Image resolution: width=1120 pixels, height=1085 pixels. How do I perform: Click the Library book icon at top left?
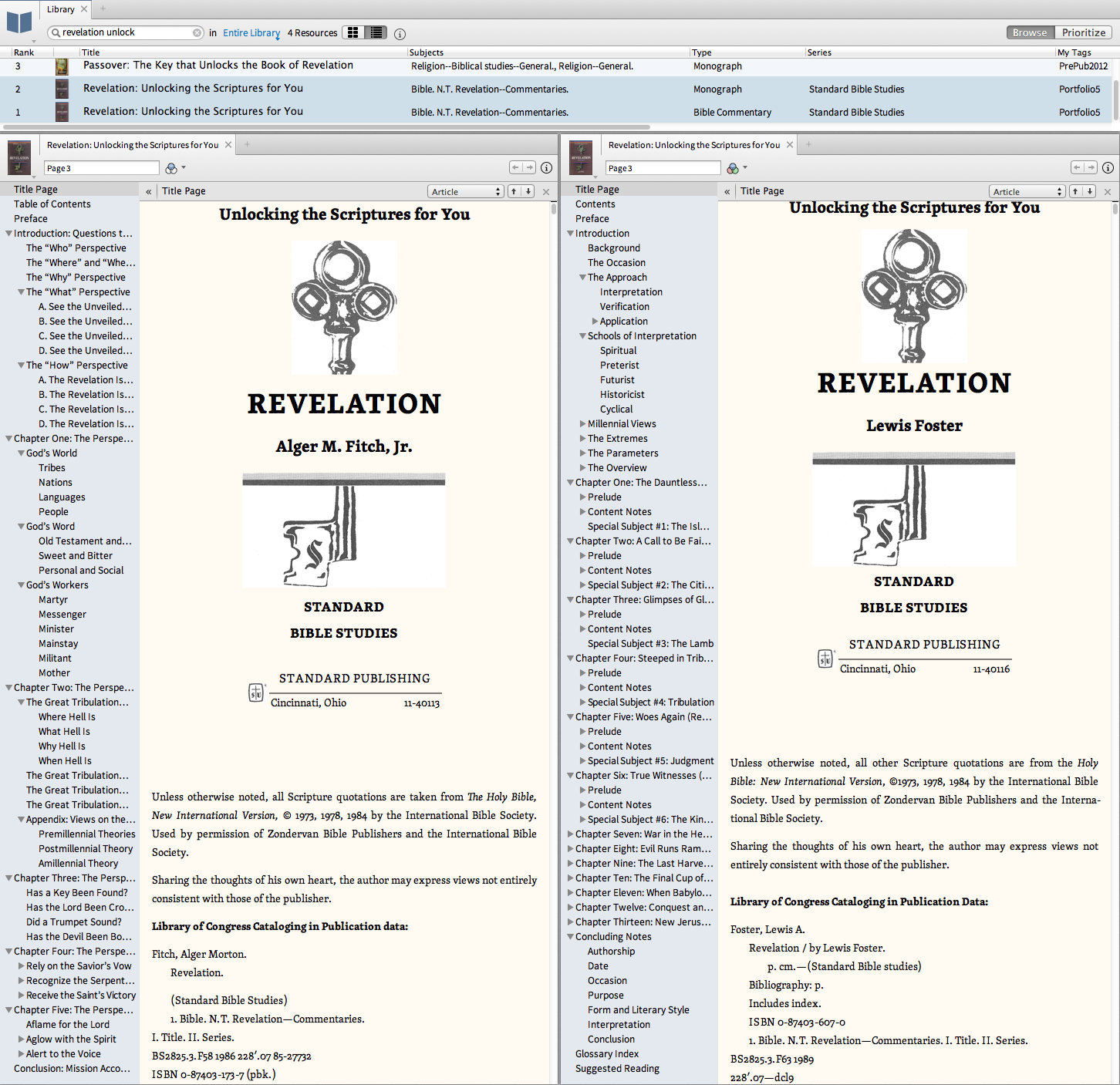pyautogui.click(x=19, y=22)
